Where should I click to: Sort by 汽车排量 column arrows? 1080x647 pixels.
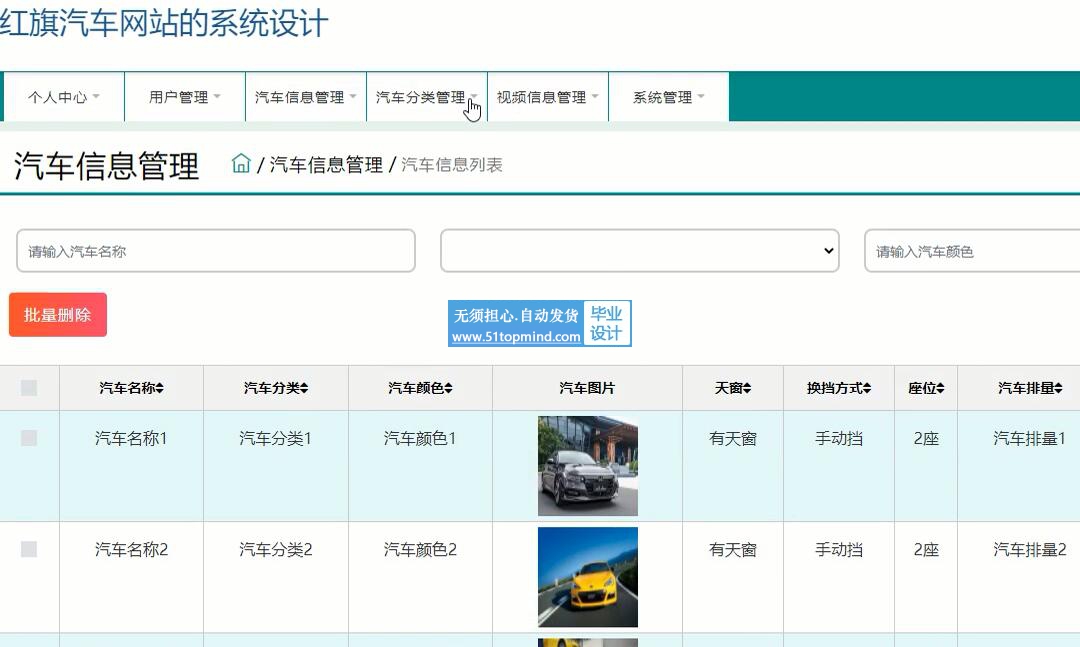tap(1058, 389)
